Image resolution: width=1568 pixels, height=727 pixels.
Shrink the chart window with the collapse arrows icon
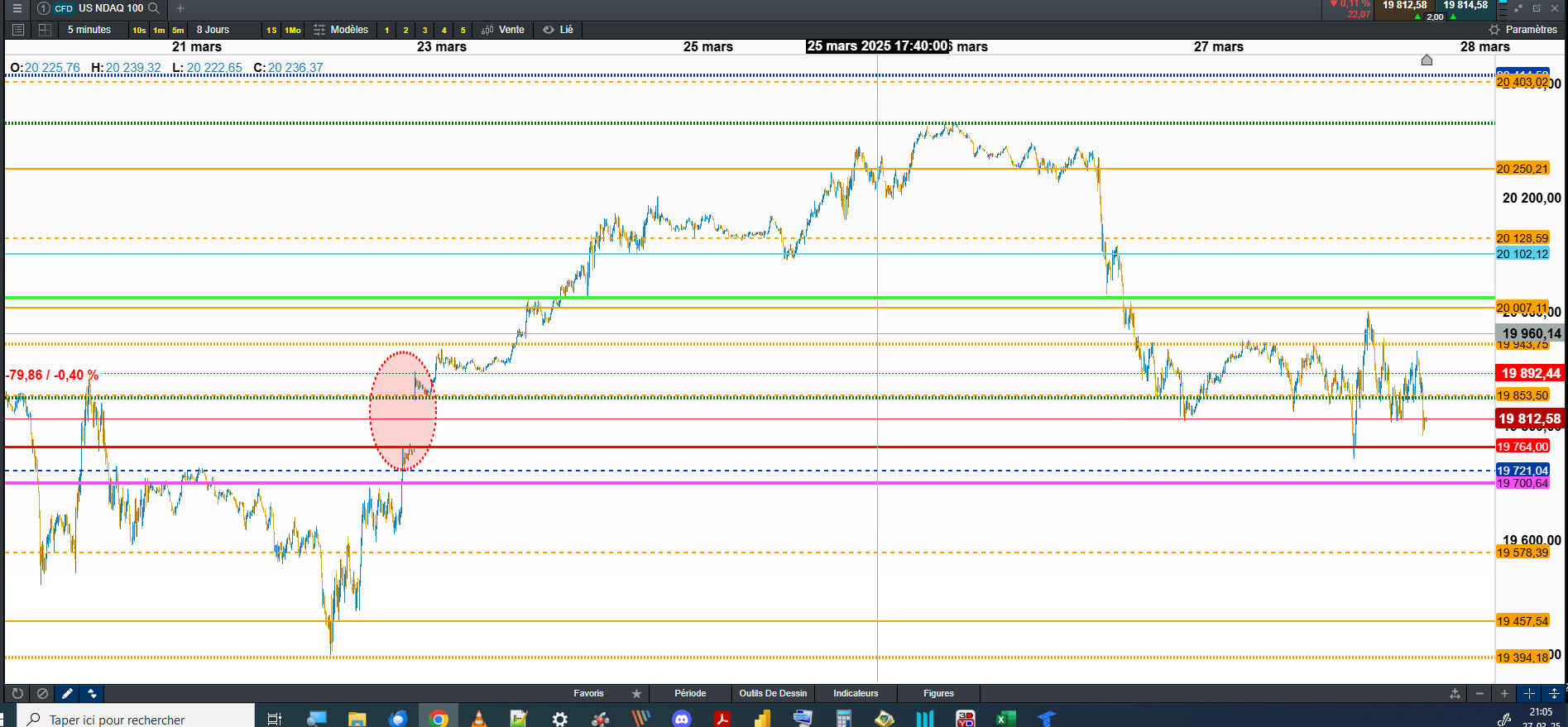point(1518,8)
